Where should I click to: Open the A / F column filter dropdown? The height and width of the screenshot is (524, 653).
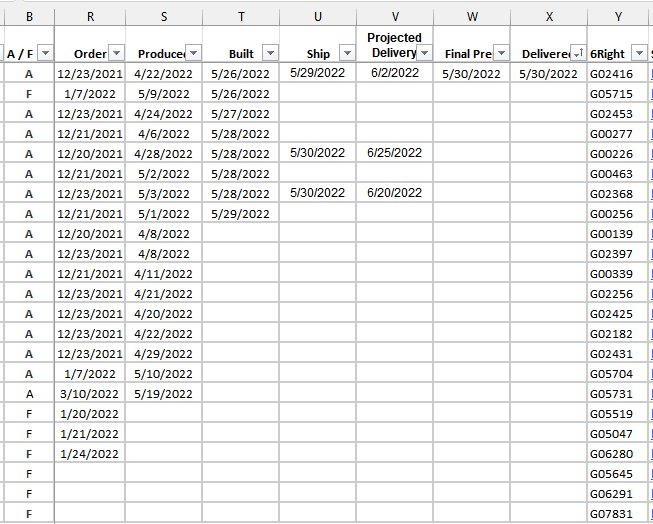click(x=43, y=54)
